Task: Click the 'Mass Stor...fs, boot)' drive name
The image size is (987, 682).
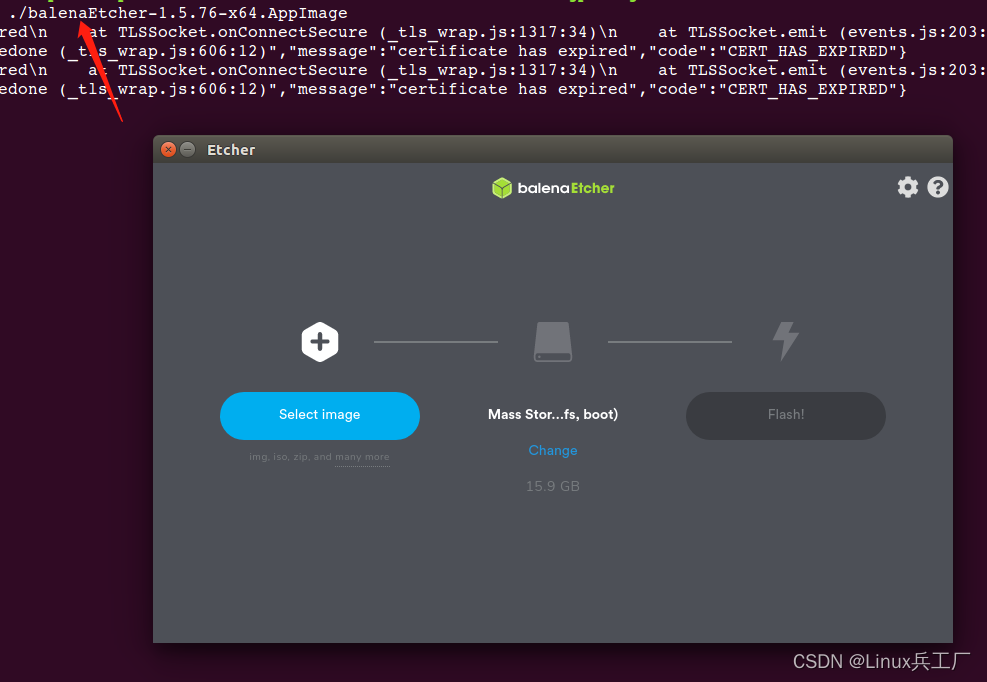Action: tap(553, 414)
